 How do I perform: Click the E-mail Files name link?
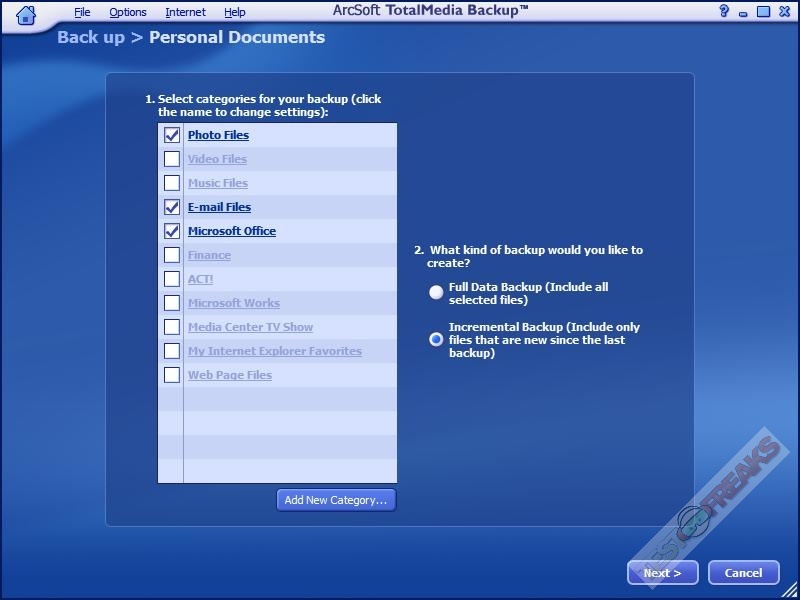coord(219,207)
